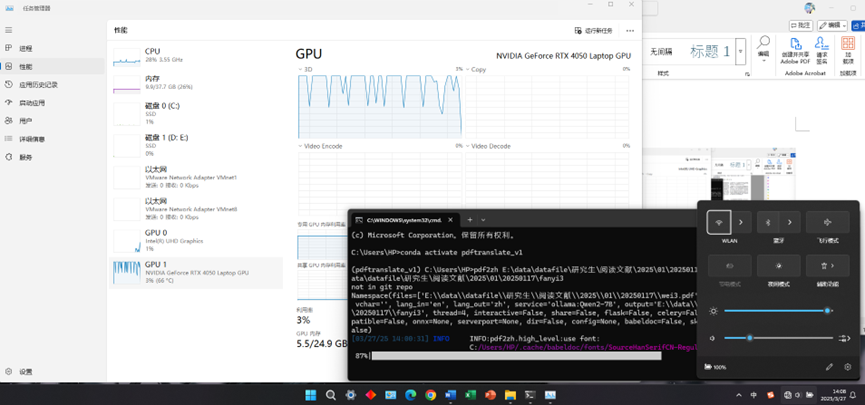865x405 pixels.
Task: Add a new terminal tab with plus button
Action: pos(469,220)
